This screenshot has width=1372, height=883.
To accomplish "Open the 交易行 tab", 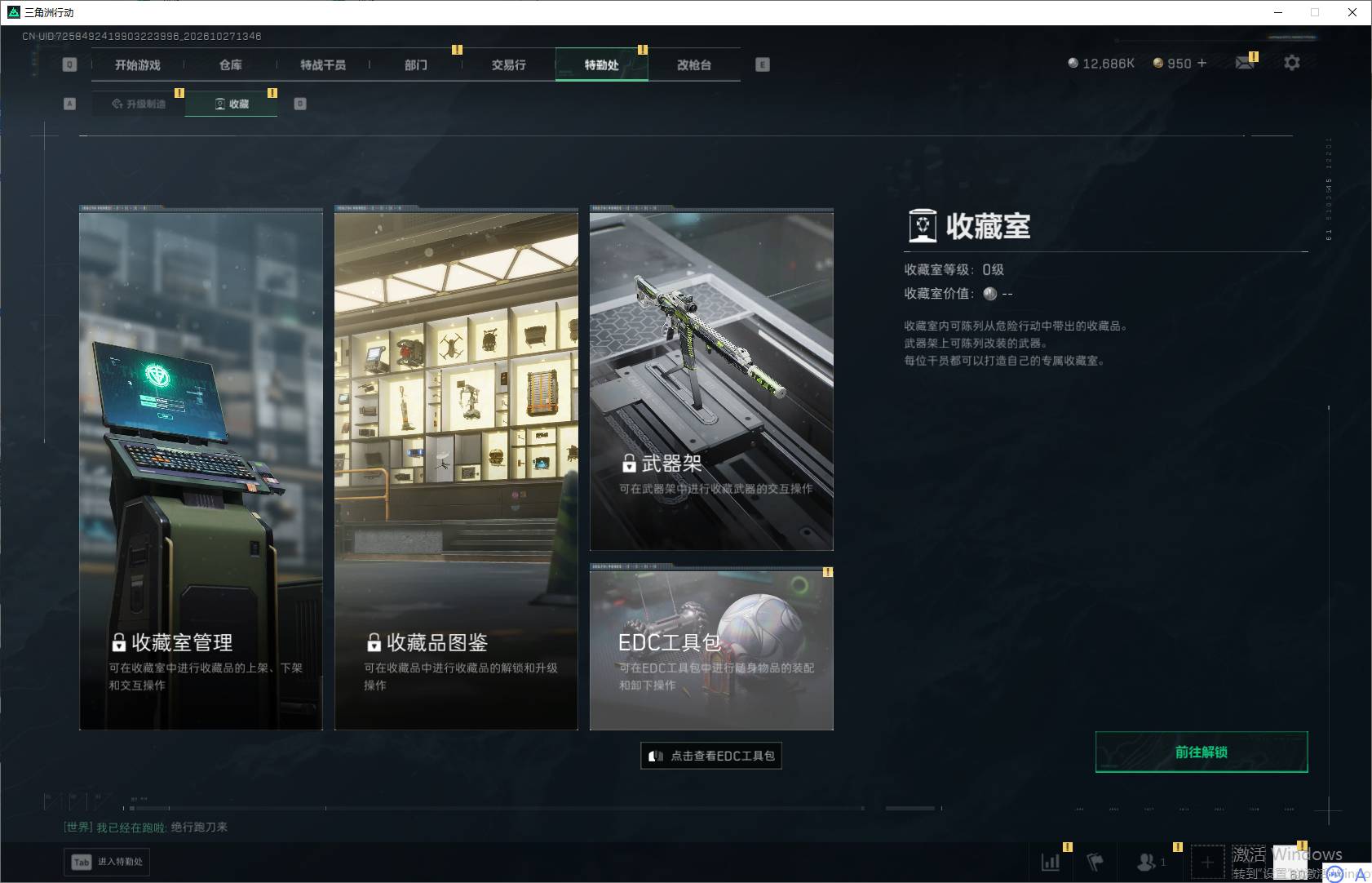I will coord(508,65).
